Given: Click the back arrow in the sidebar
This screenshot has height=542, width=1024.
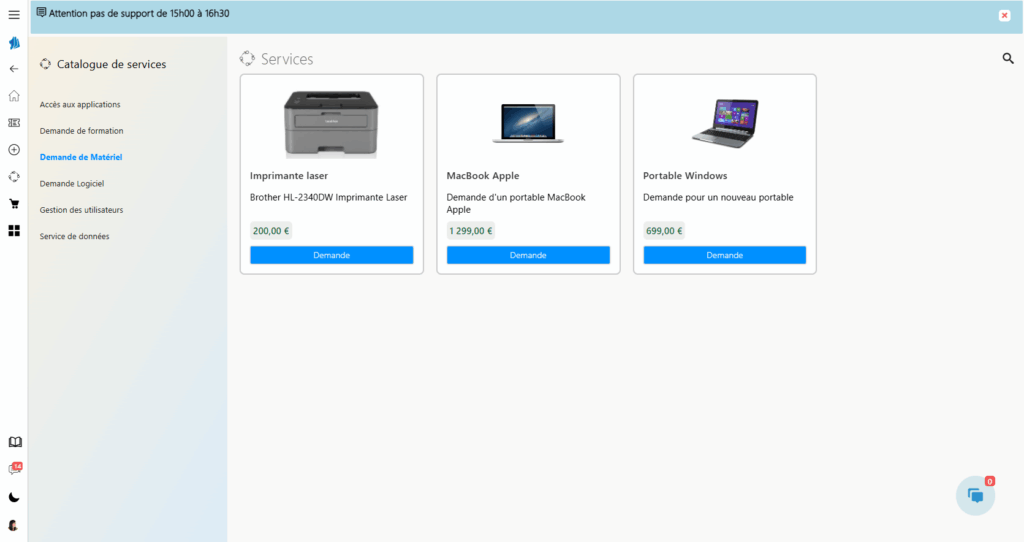Looking at the screenshot, I should 14,69.
